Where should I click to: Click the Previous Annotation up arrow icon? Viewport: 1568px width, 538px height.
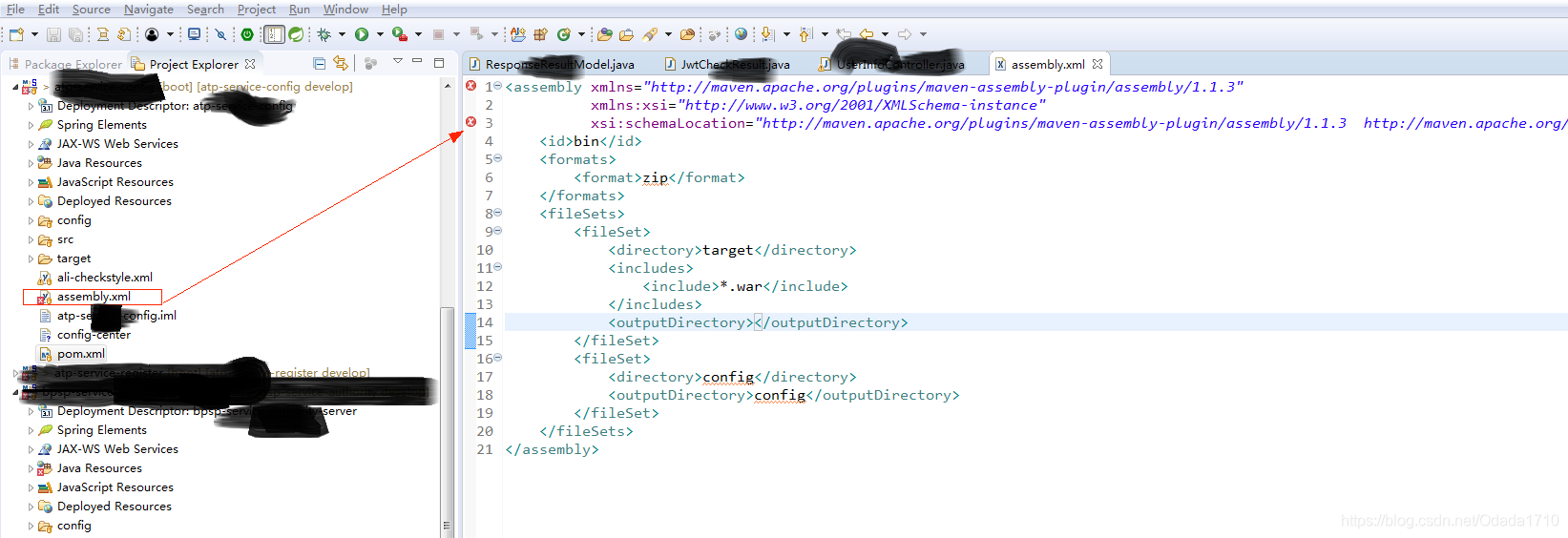tap(805, 34)
